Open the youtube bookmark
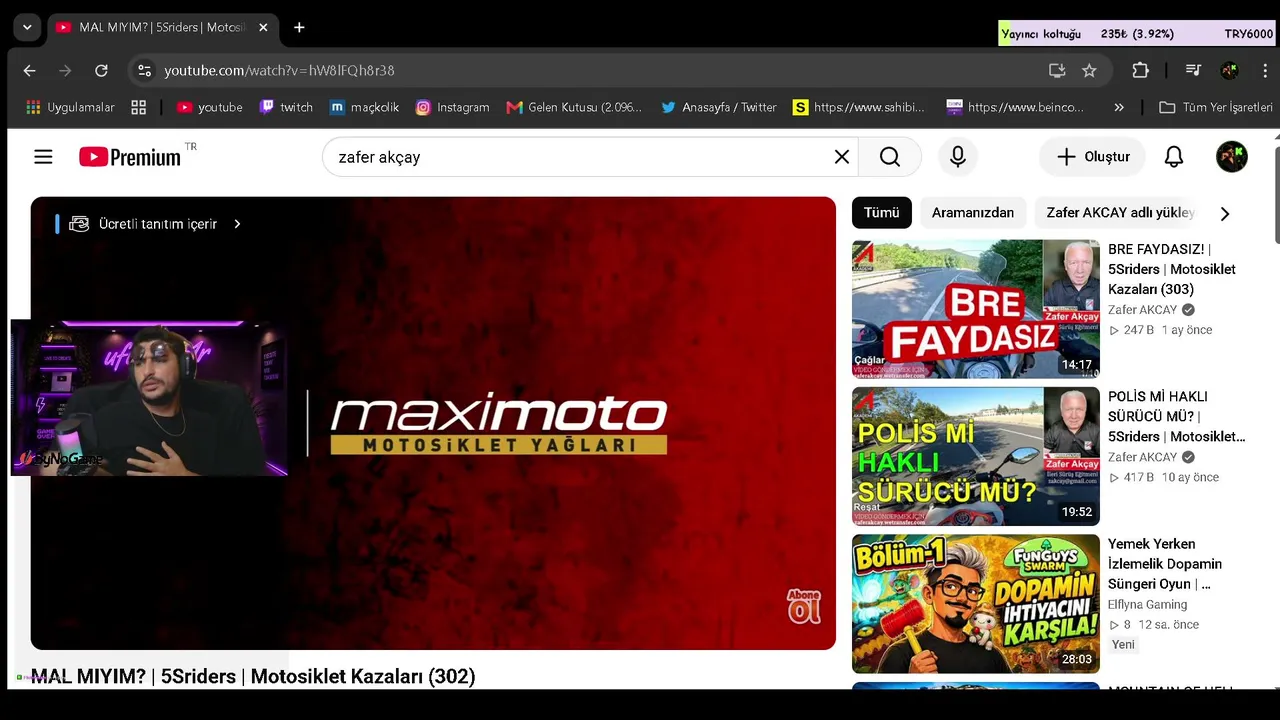Viewport: 1280px width, 720px height. point(210,107)
